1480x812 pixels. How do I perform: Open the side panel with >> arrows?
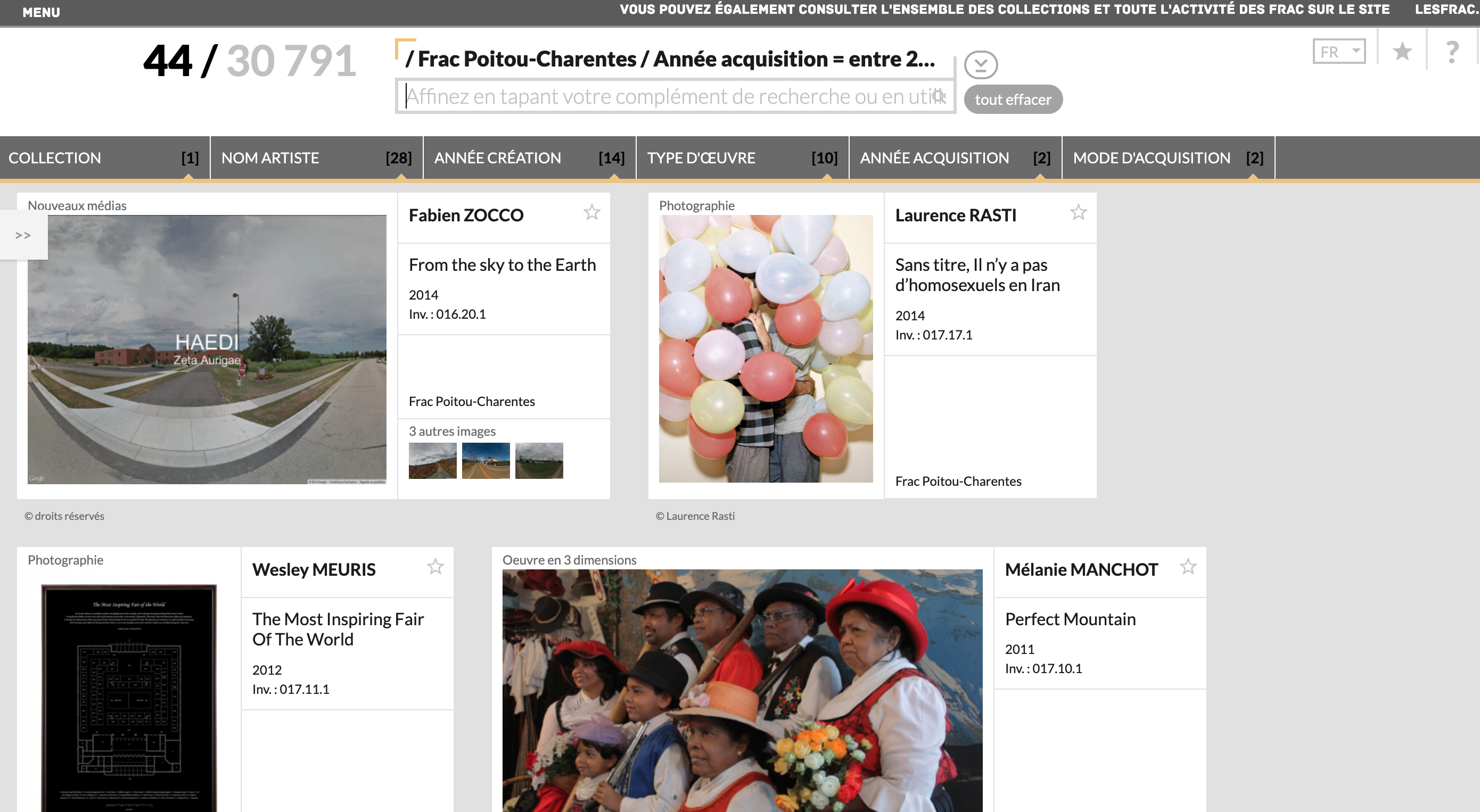click(x=23, y=235)
